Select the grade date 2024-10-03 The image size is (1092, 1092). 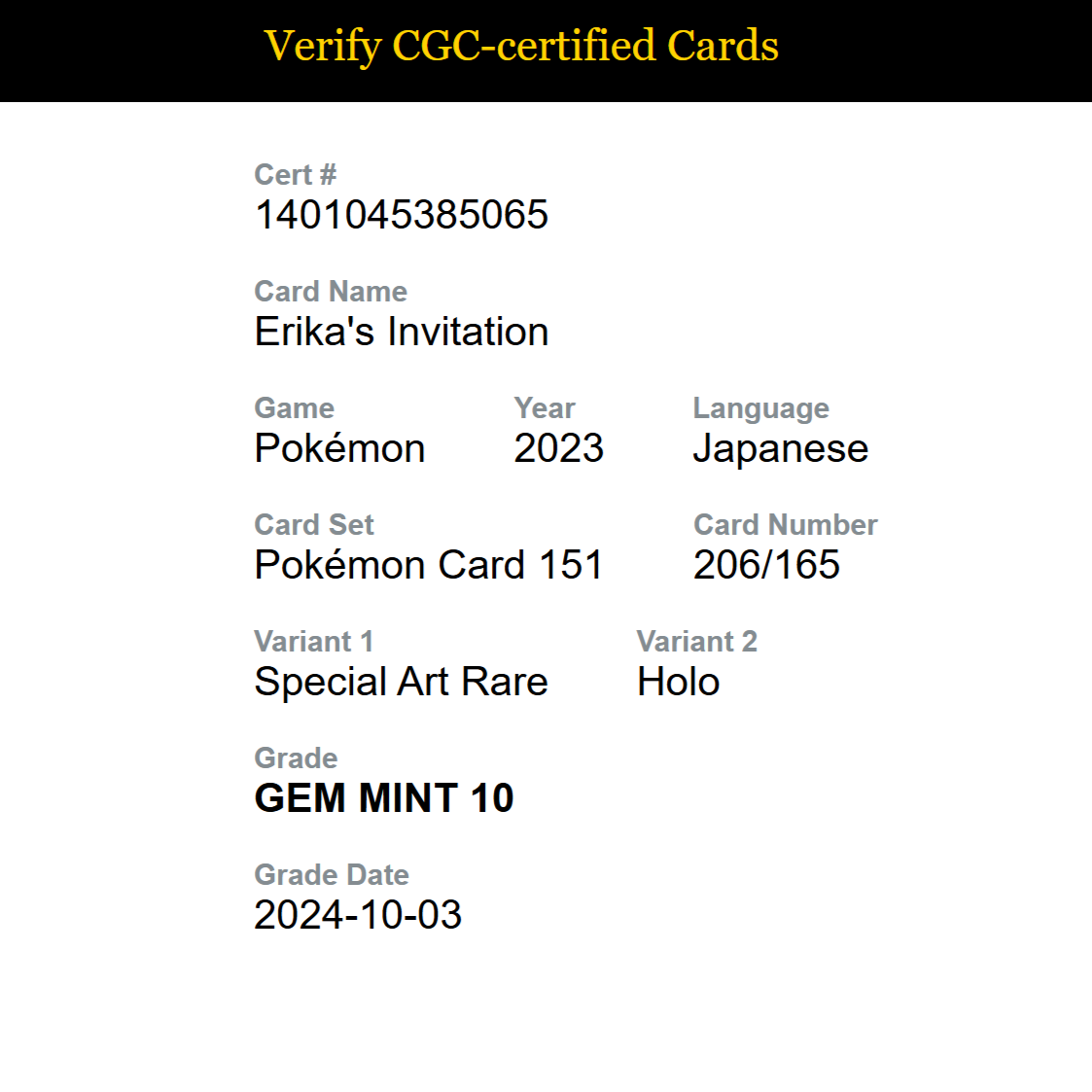pos(358,915)
